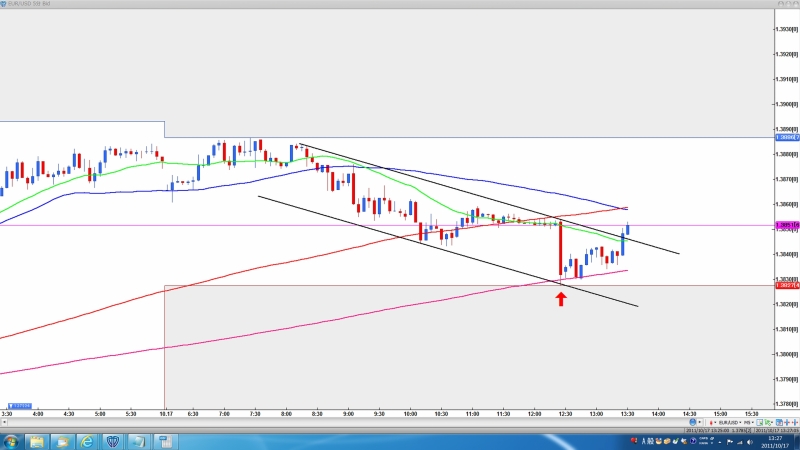Open the EUR/USD currency pair dropdown
The image size is (800, 450).
point(730,422)
